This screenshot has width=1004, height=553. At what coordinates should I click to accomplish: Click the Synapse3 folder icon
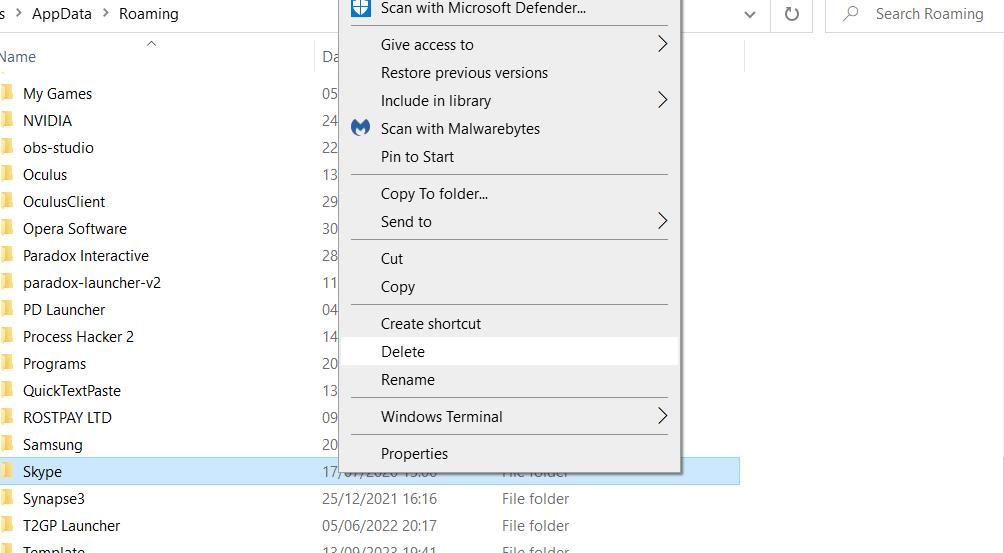click(x=6, y=498)
